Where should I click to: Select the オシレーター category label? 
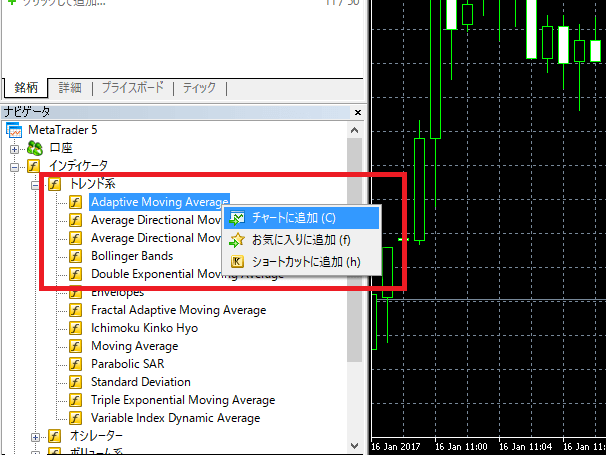(96, 436)
